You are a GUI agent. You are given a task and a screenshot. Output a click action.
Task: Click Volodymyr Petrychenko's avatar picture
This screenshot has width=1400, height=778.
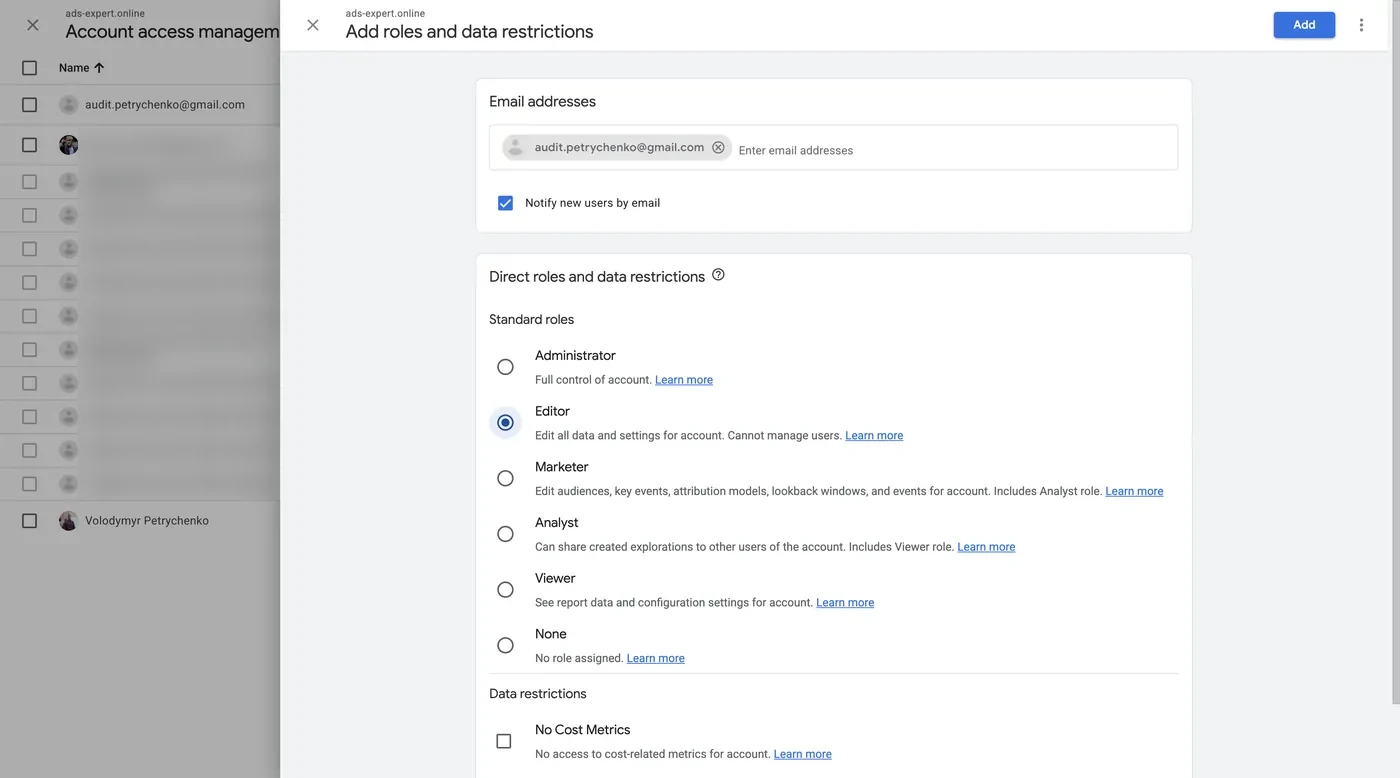tap(68, 521)
